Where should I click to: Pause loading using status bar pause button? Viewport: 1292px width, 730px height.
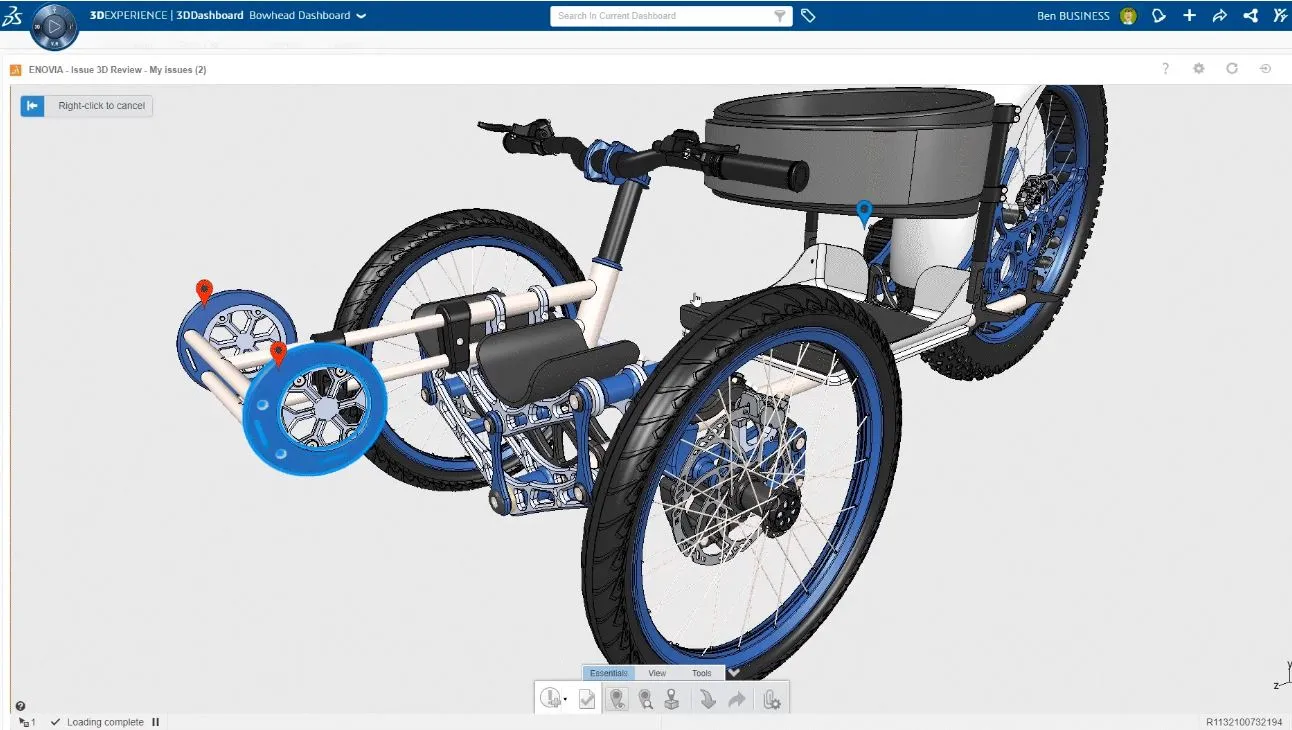pyautogui.click(x=156, y=722)
